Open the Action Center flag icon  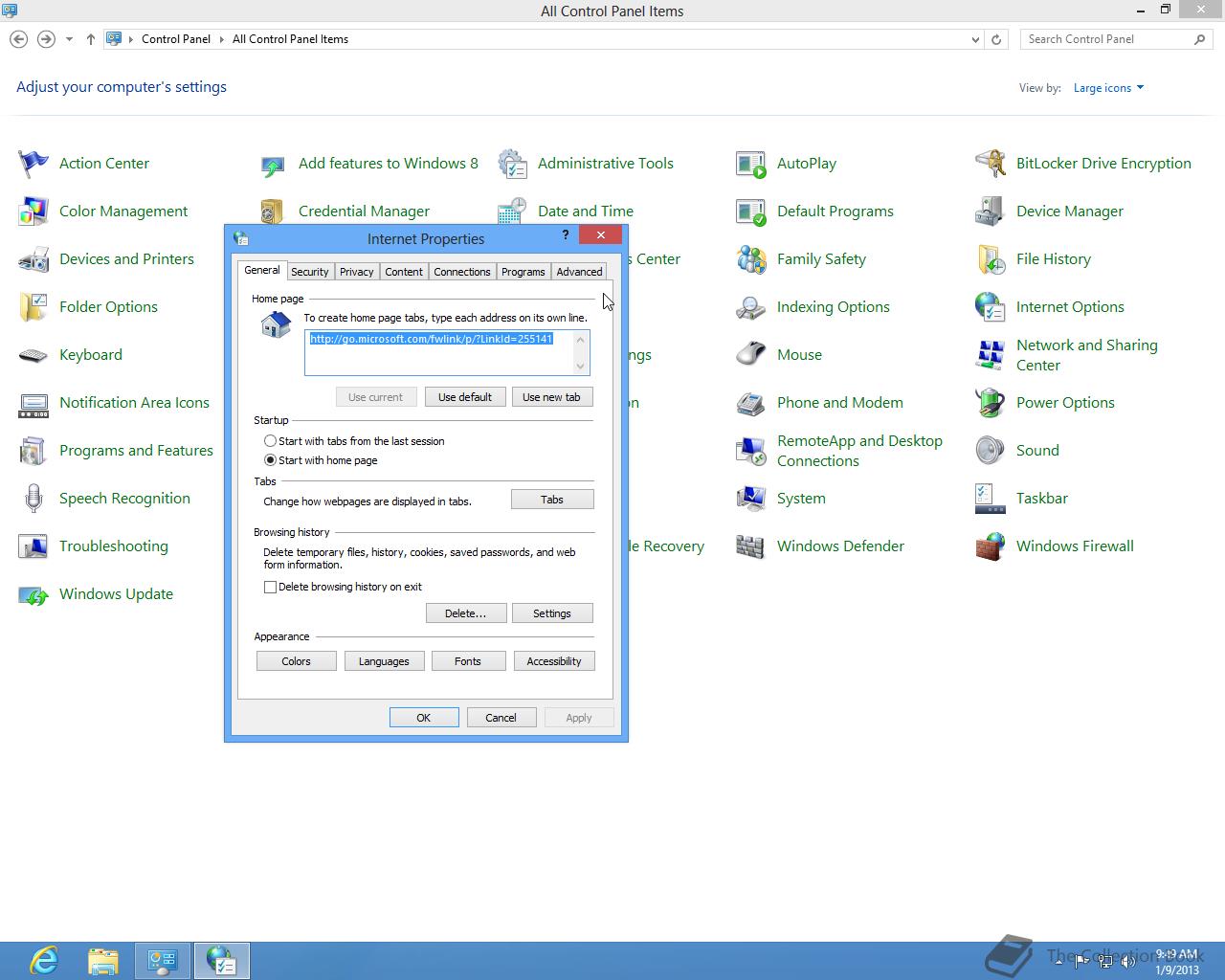coord(33,164)
